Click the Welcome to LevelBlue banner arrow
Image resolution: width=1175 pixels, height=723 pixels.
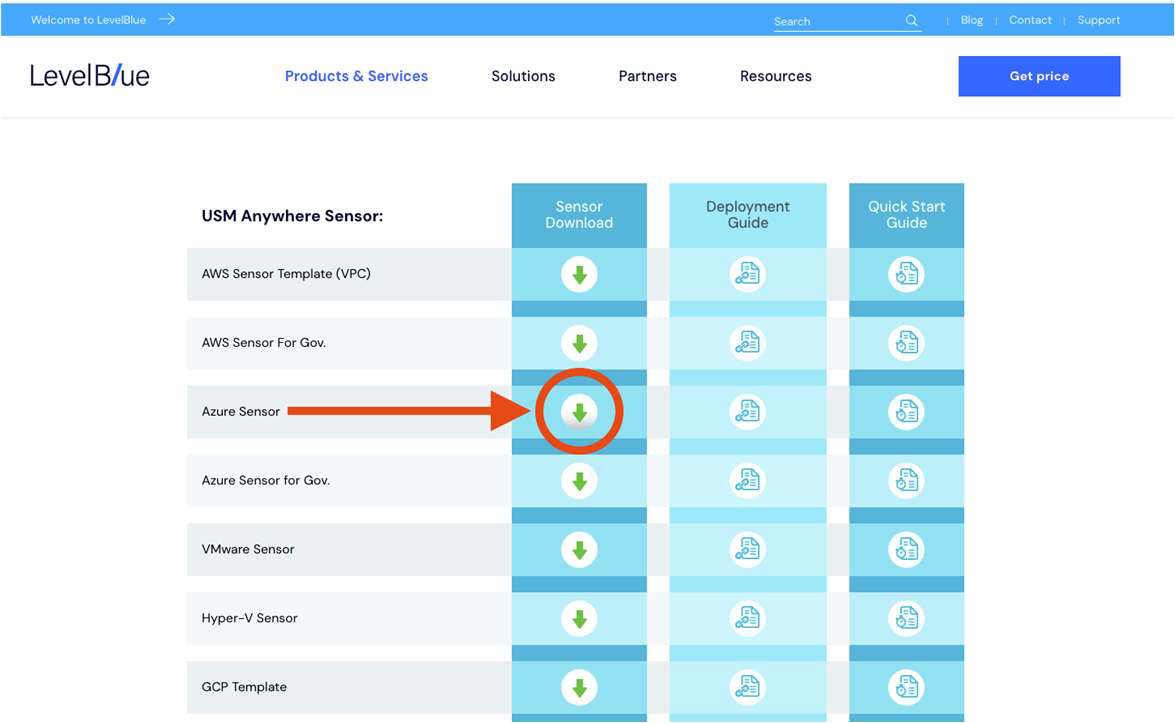(167, 18)
